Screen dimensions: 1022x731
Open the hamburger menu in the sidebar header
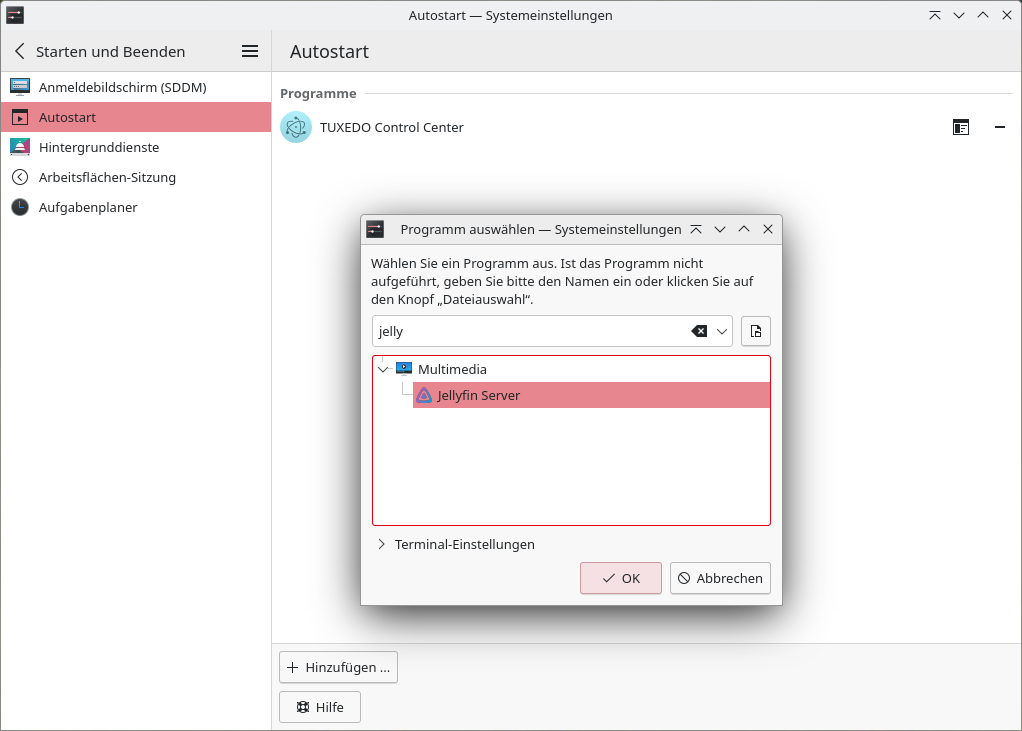pyautogui.click(x=249, y=51)
